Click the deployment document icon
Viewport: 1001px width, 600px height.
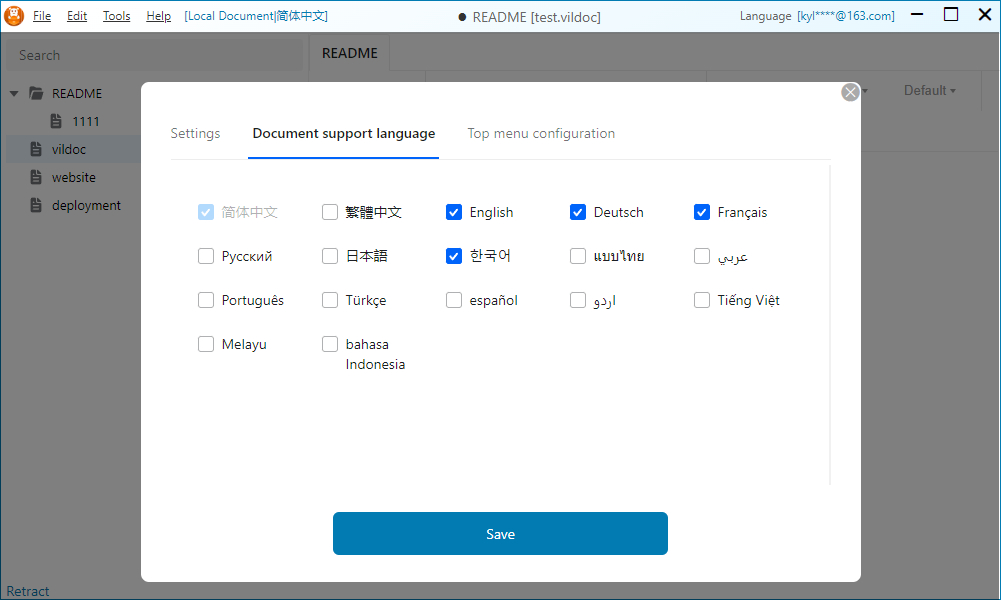[x=36, y=205]
